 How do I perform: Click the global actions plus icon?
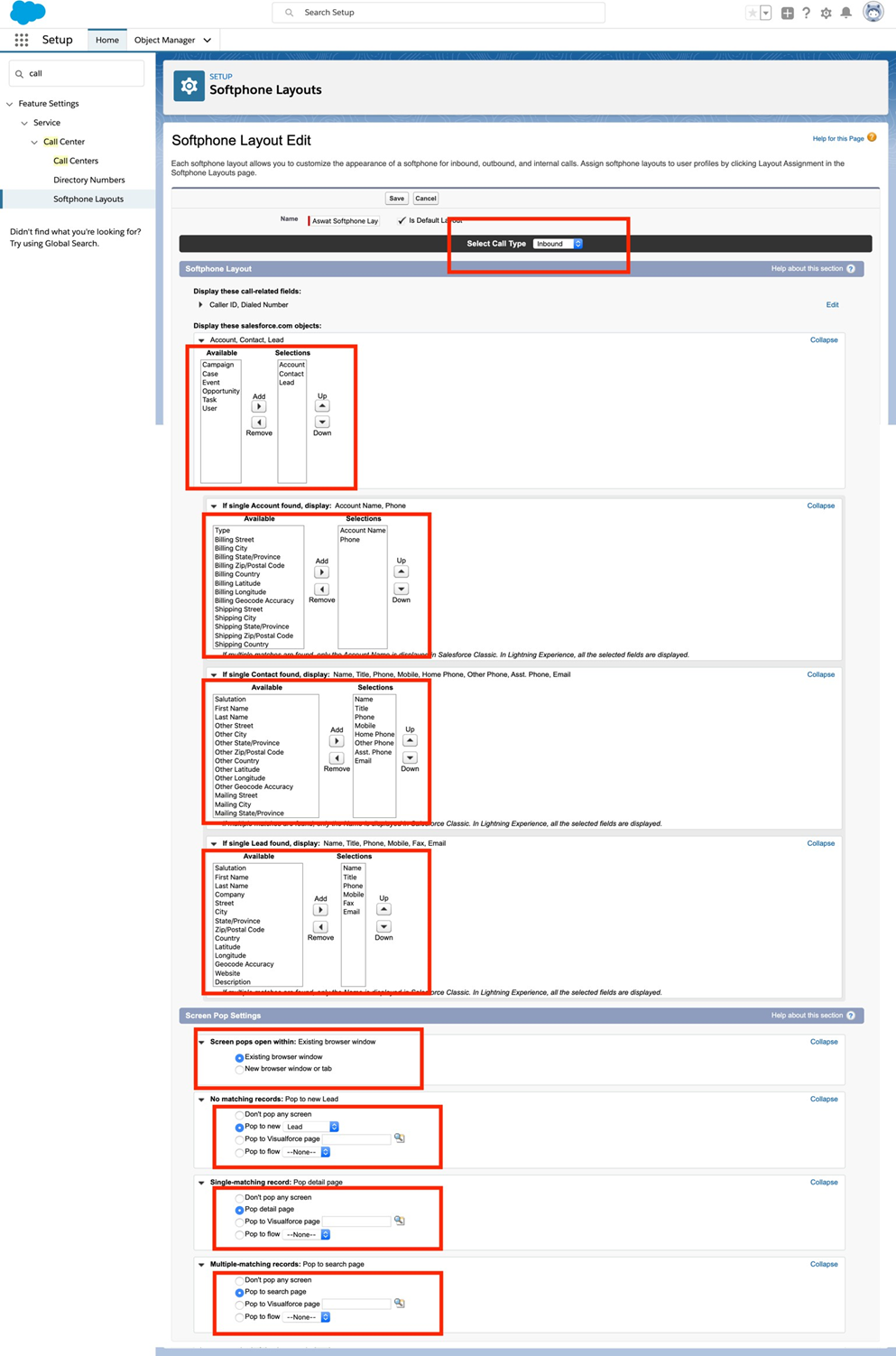coord(787,13)
